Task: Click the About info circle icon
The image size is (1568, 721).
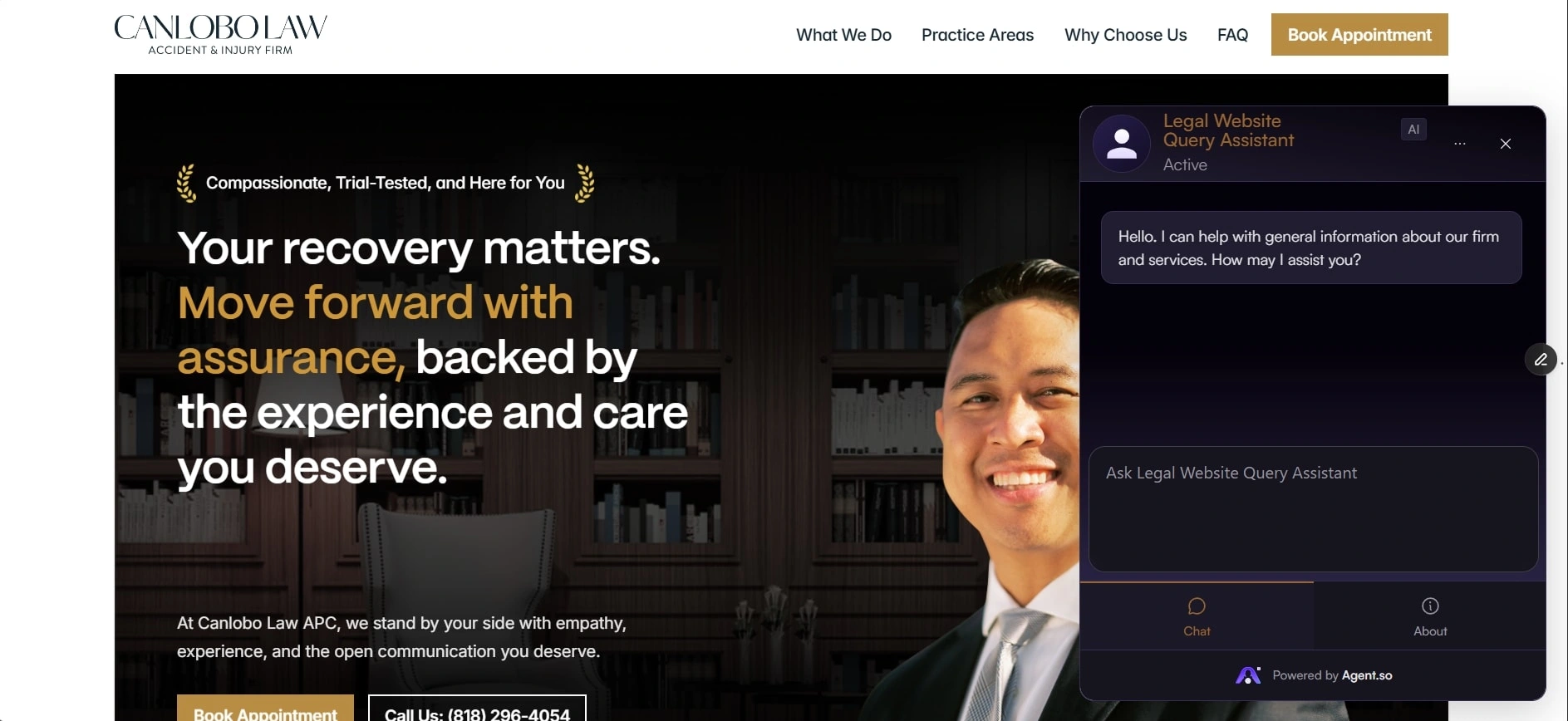Action: pos(1430,606)
